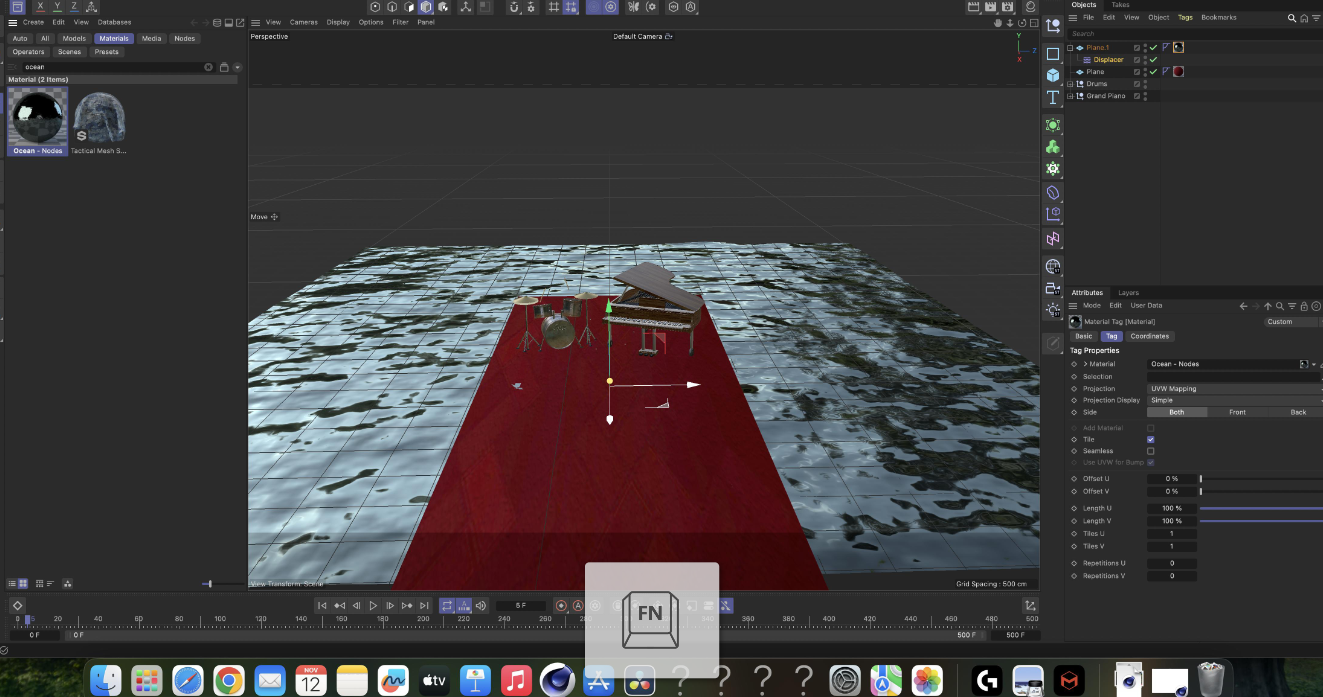This screenshot has width=1323, height=697.
Task: Toggle Displacer enable checkmark
Action: 1154,60
